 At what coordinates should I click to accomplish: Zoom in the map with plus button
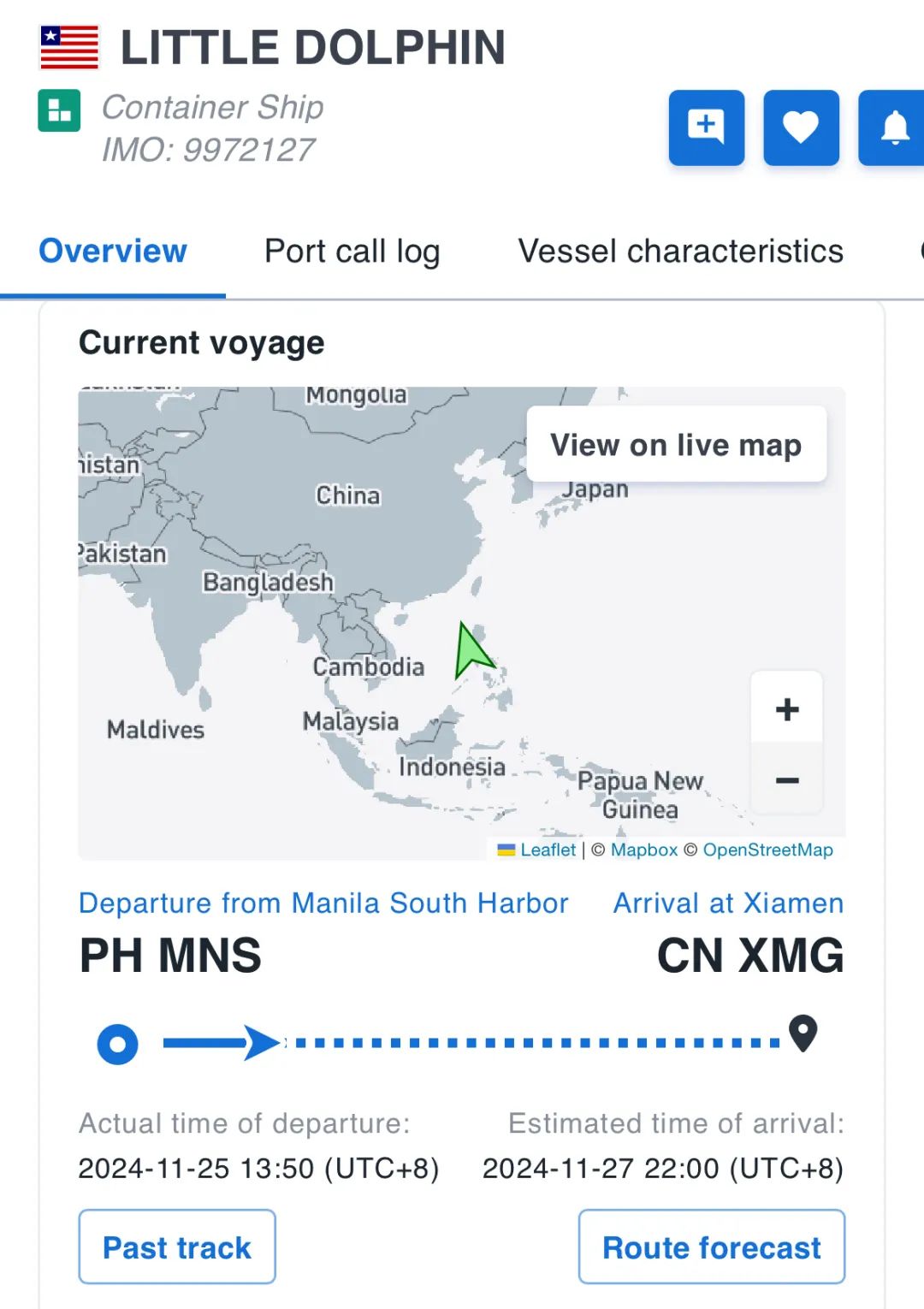coord(787,709)
